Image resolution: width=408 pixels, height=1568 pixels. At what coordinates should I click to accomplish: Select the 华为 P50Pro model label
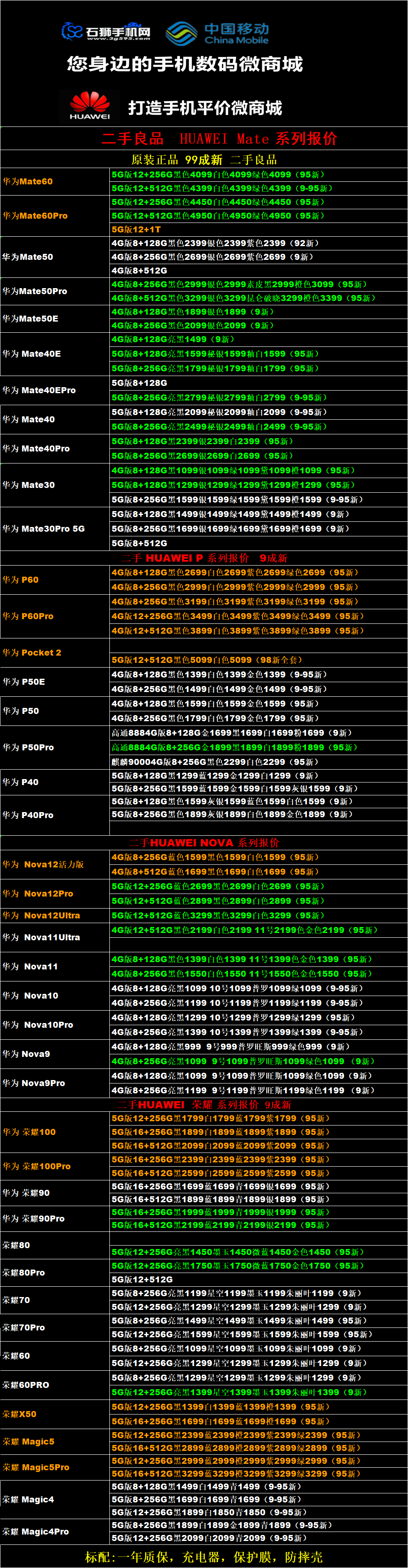[28, 747]
